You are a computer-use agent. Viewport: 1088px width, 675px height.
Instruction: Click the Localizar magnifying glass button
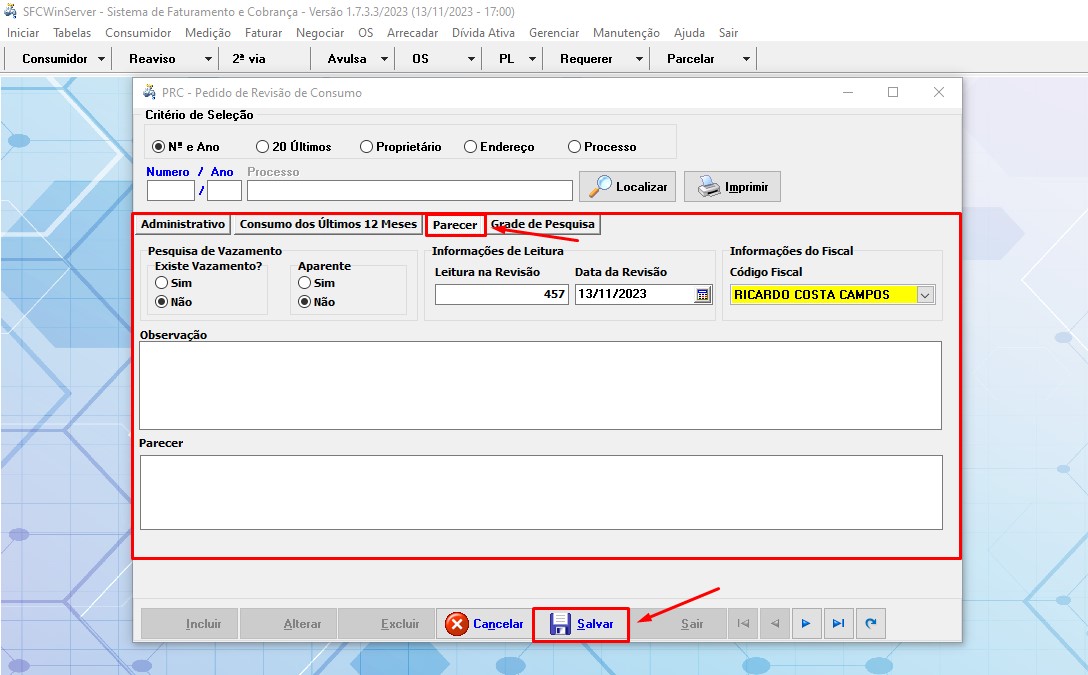pyautogui.click(x=627, y=187)
